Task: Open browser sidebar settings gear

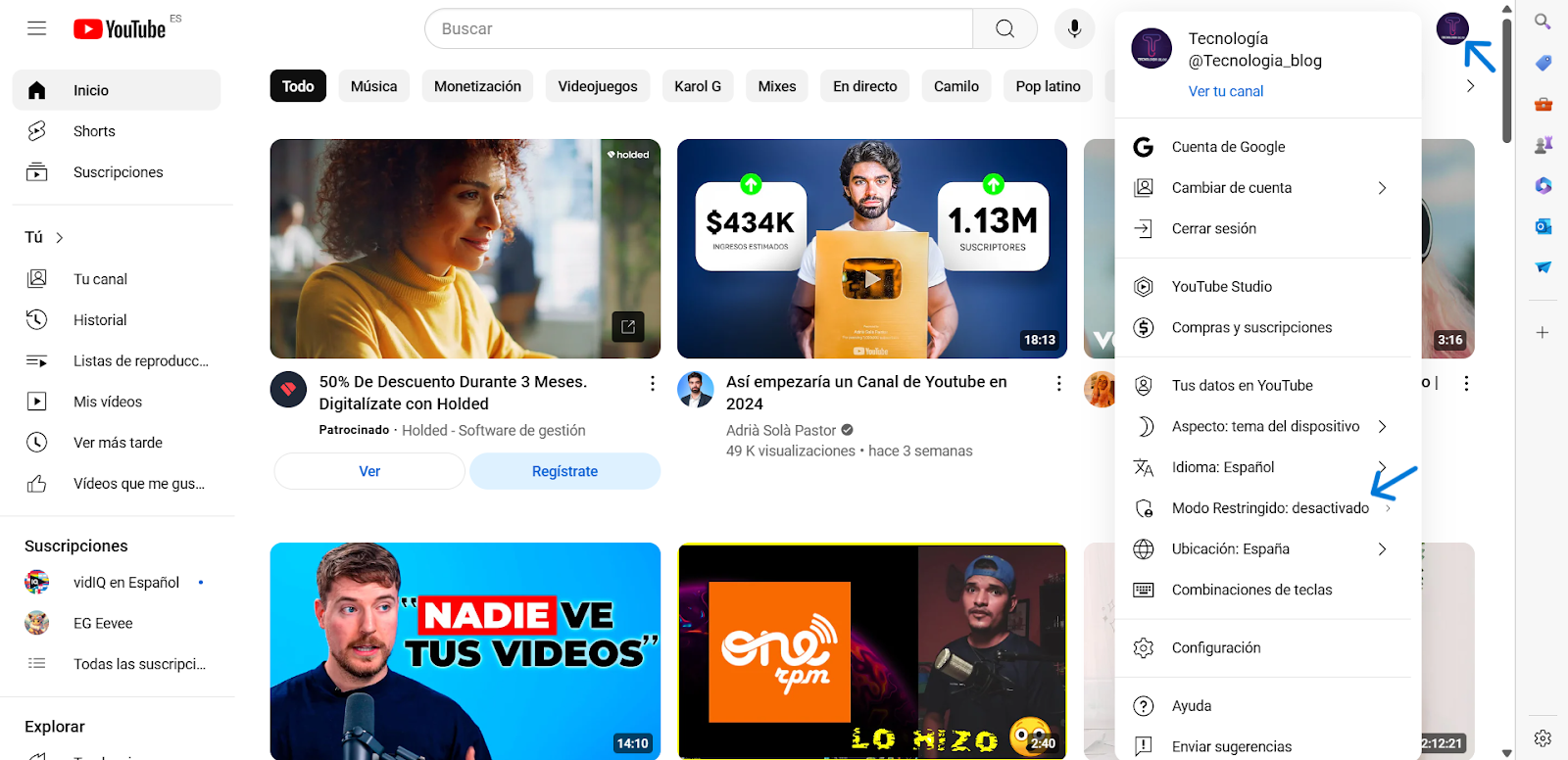Action: [x=1543, y=738]
